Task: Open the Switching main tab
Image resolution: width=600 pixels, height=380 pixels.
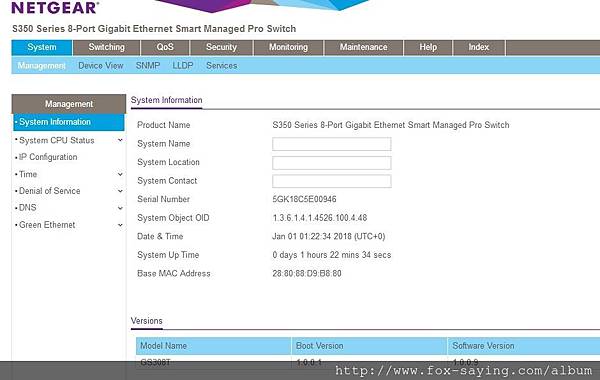Action: (x=106, y=47)
